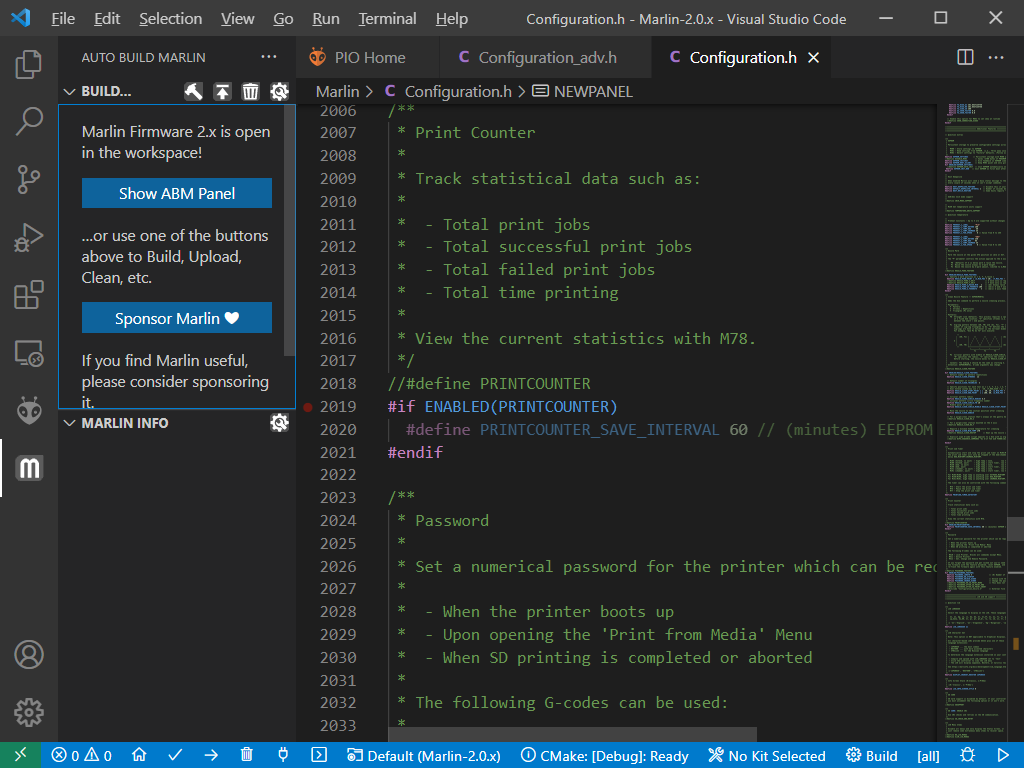Toggle split editor right

point(965,58)
